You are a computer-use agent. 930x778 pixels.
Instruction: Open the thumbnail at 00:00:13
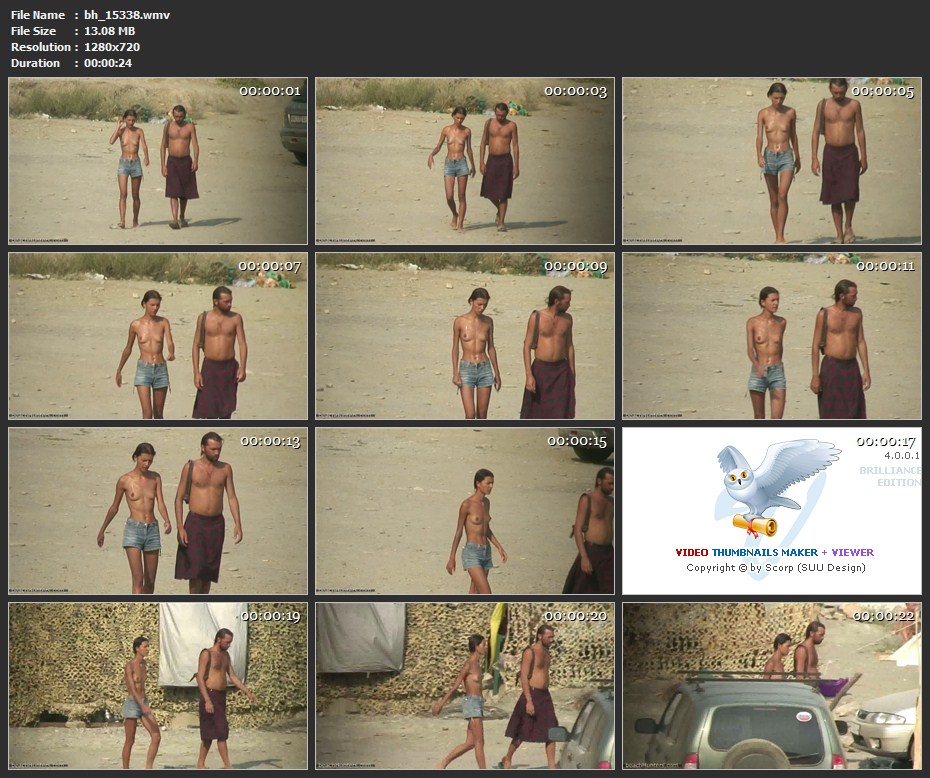(158, 511)
